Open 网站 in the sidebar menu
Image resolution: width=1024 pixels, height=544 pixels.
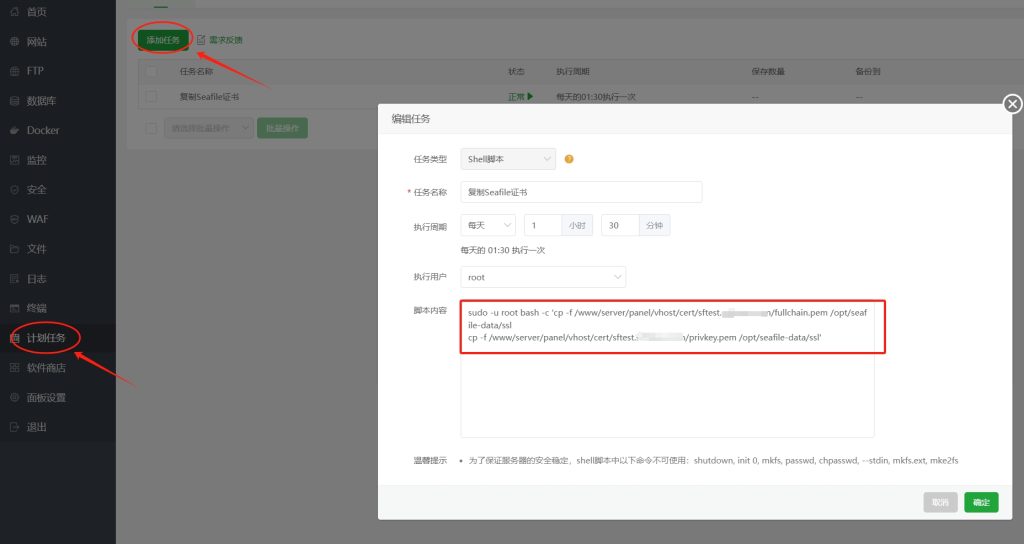(37, 41)
